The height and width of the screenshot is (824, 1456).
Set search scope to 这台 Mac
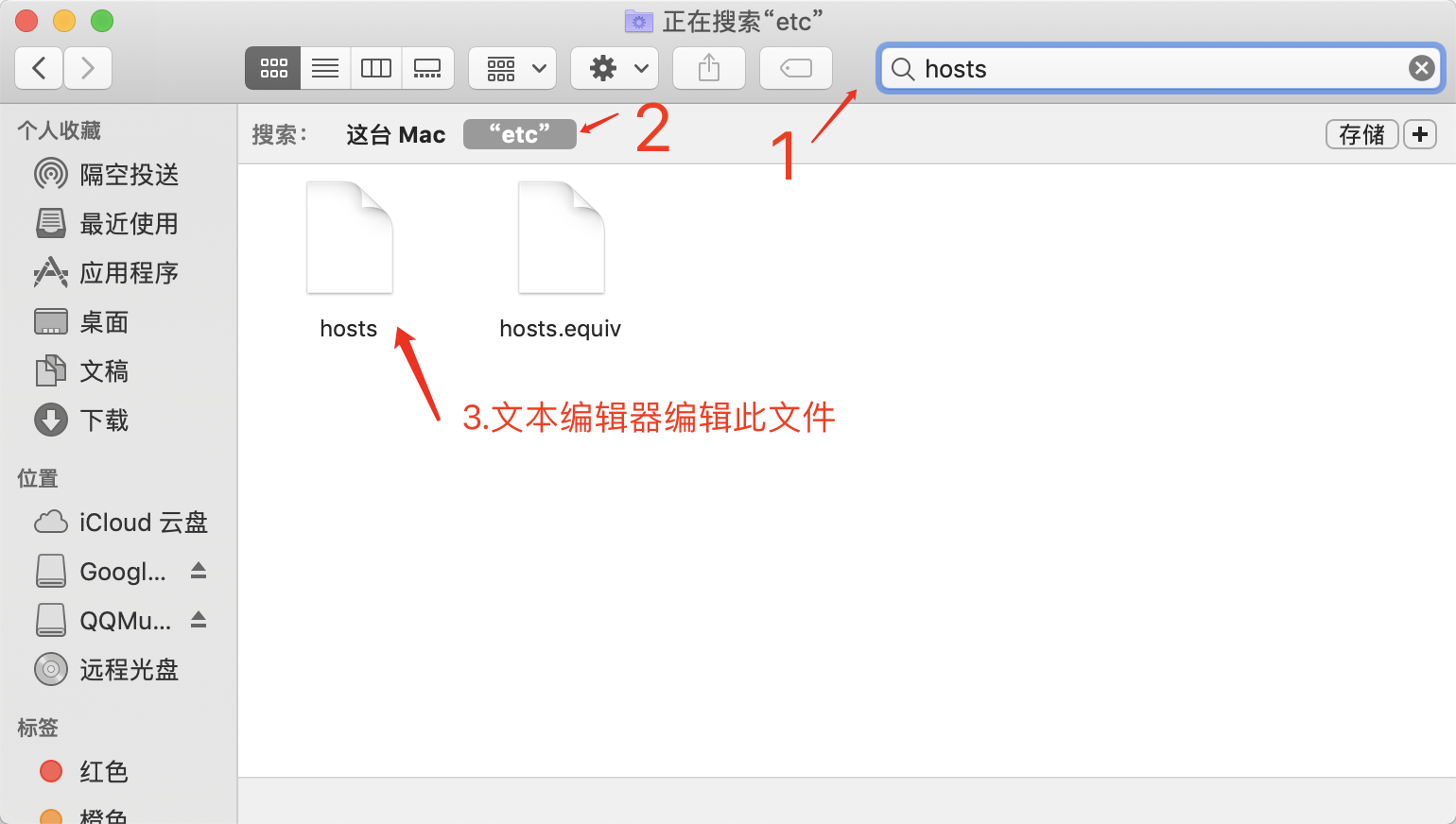pyautogui.click(x=395, y=135)
